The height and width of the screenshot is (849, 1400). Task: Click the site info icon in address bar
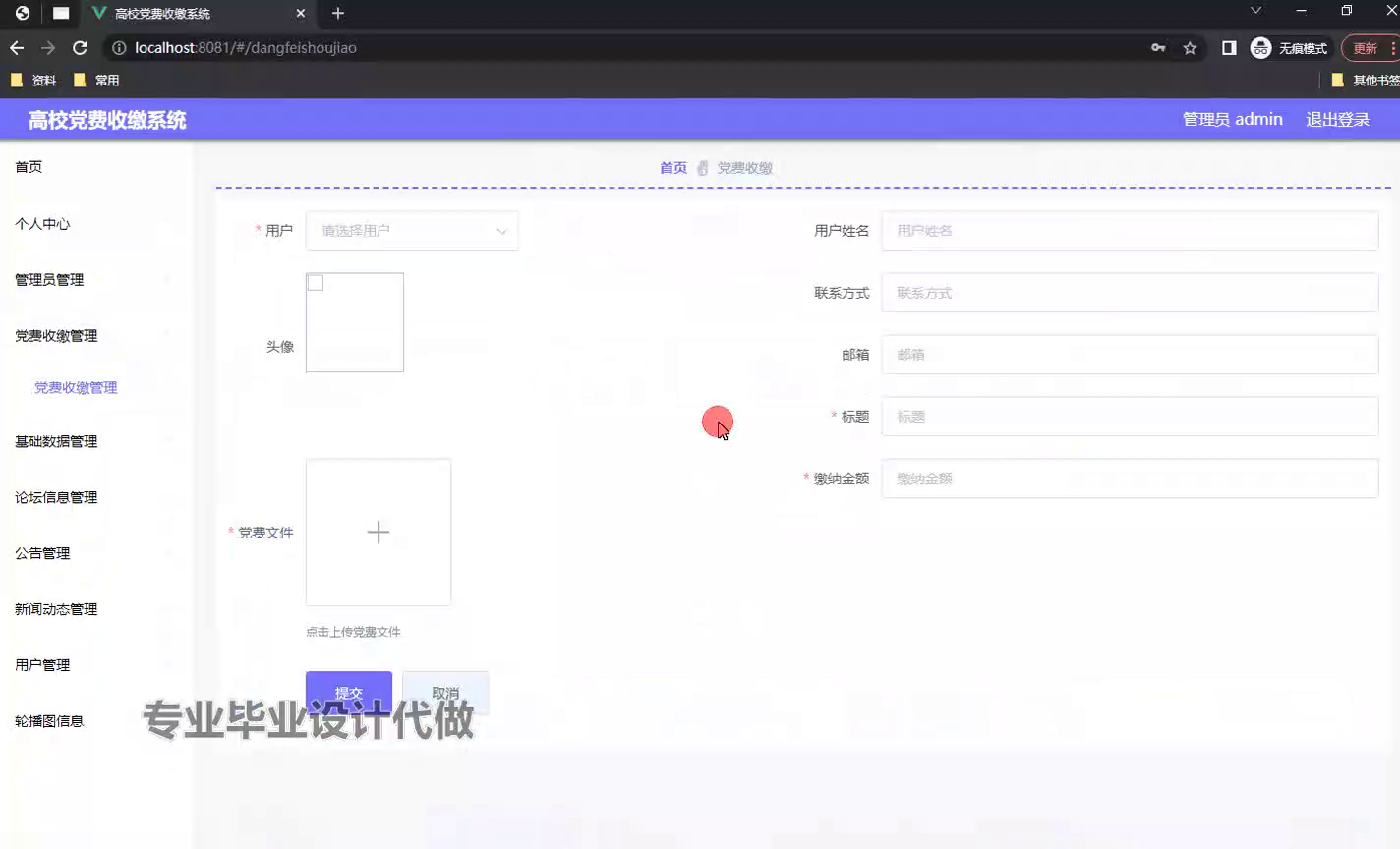(119, 47)
